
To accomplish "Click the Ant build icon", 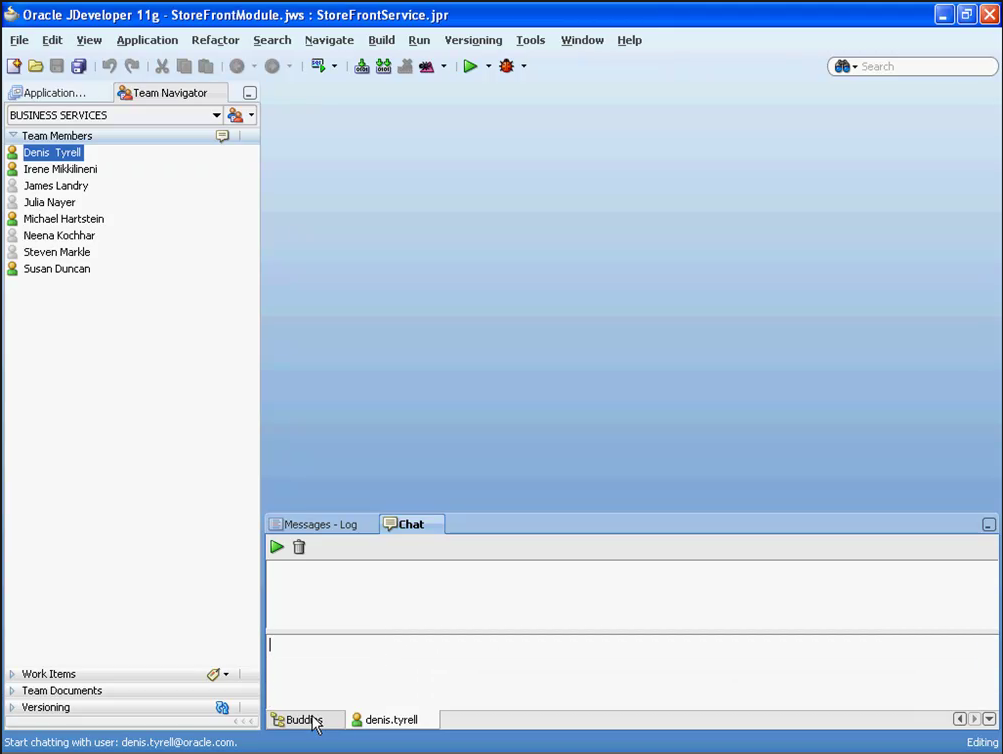I will pyautogui.click(x=427, y=66).
